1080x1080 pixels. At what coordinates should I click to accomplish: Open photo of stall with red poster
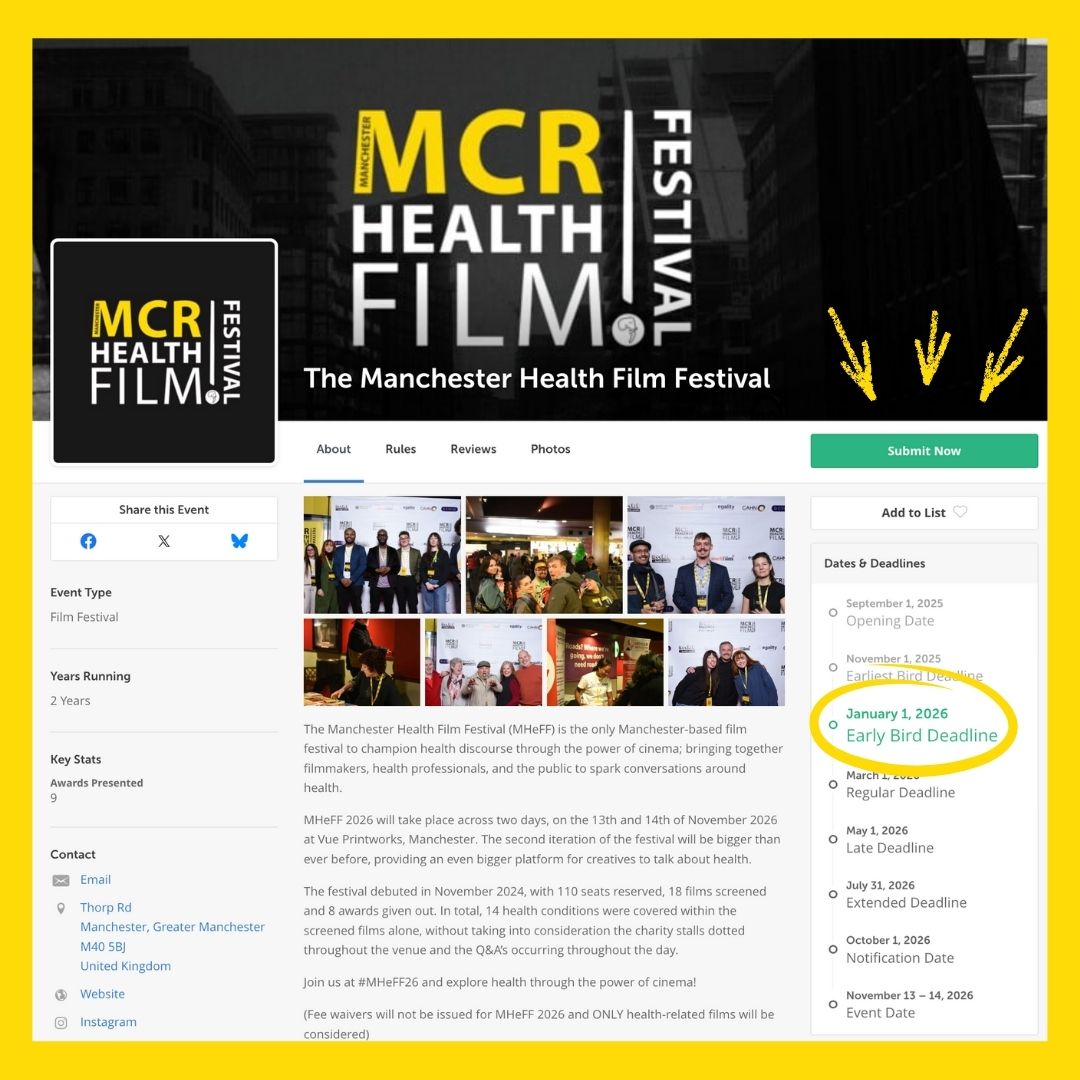click(x=605, y=662)
